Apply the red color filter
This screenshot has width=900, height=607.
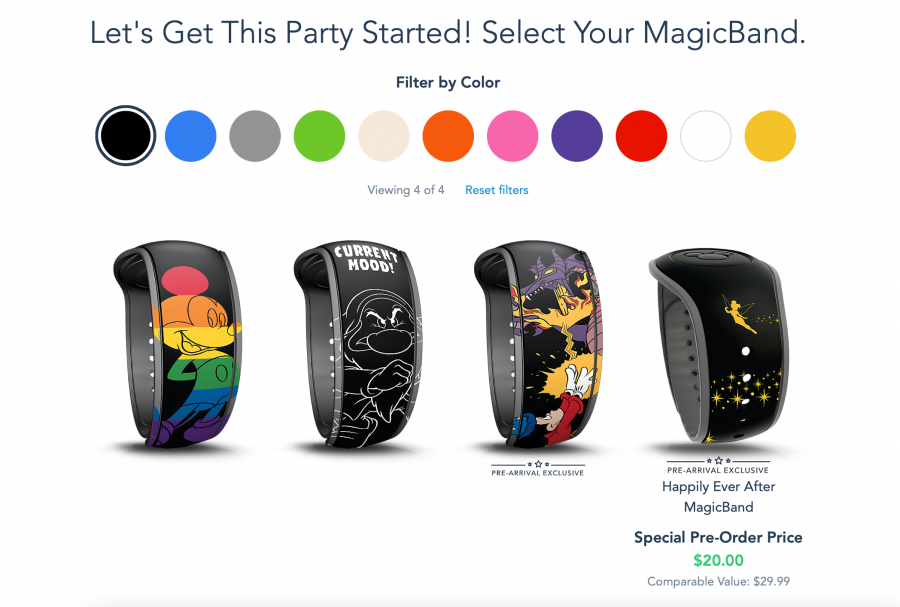(x=641, y=136)
